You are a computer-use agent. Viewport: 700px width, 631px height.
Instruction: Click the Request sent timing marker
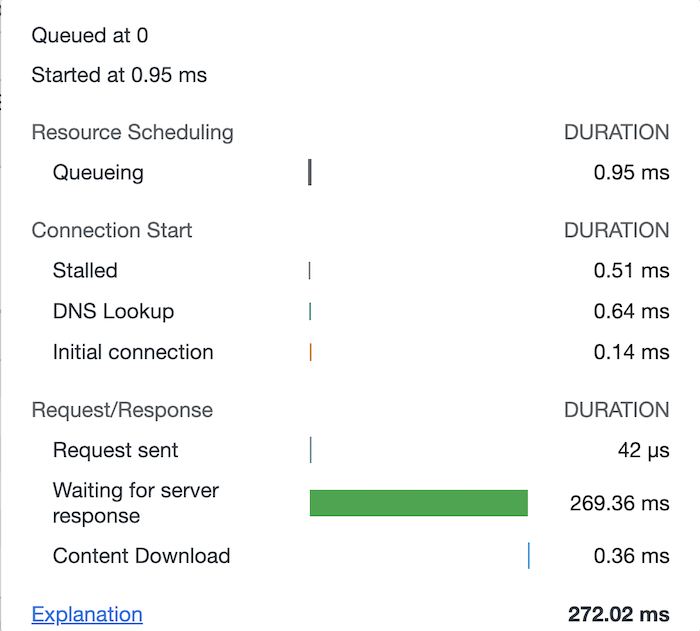click(311, 450)
